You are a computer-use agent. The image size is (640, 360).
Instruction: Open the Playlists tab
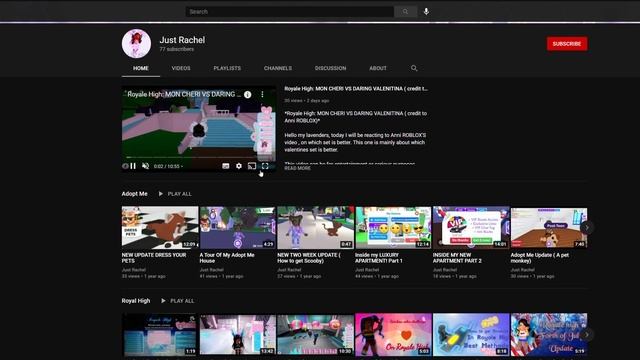(227, 68)
